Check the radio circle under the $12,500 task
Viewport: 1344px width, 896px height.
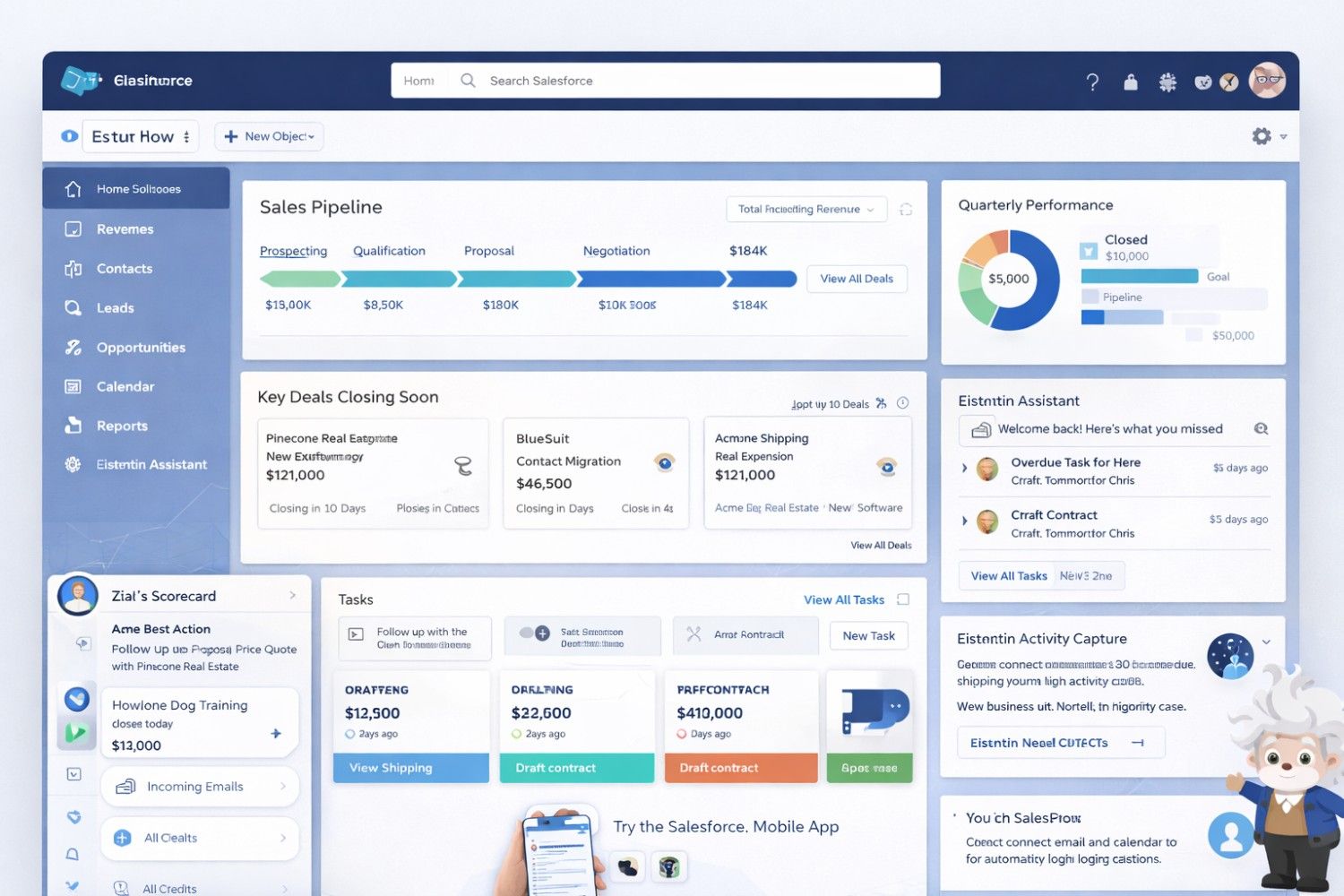[x=349, y=732]
